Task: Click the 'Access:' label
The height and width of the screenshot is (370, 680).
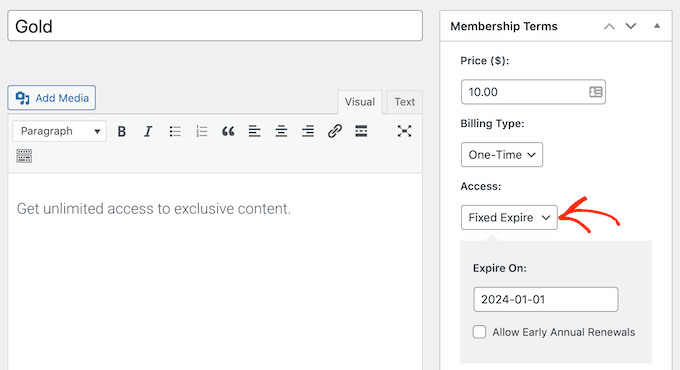Action: point(481,186)
